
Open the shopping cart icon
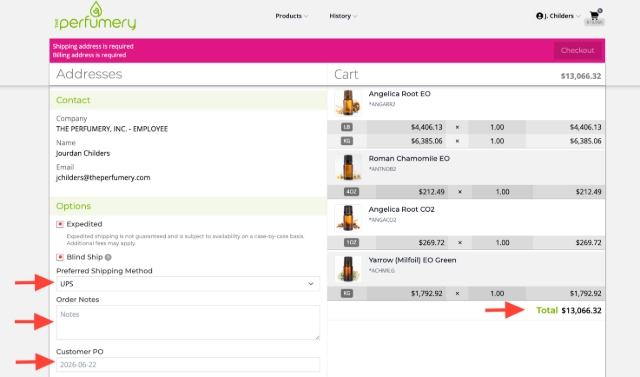[594, 16]
